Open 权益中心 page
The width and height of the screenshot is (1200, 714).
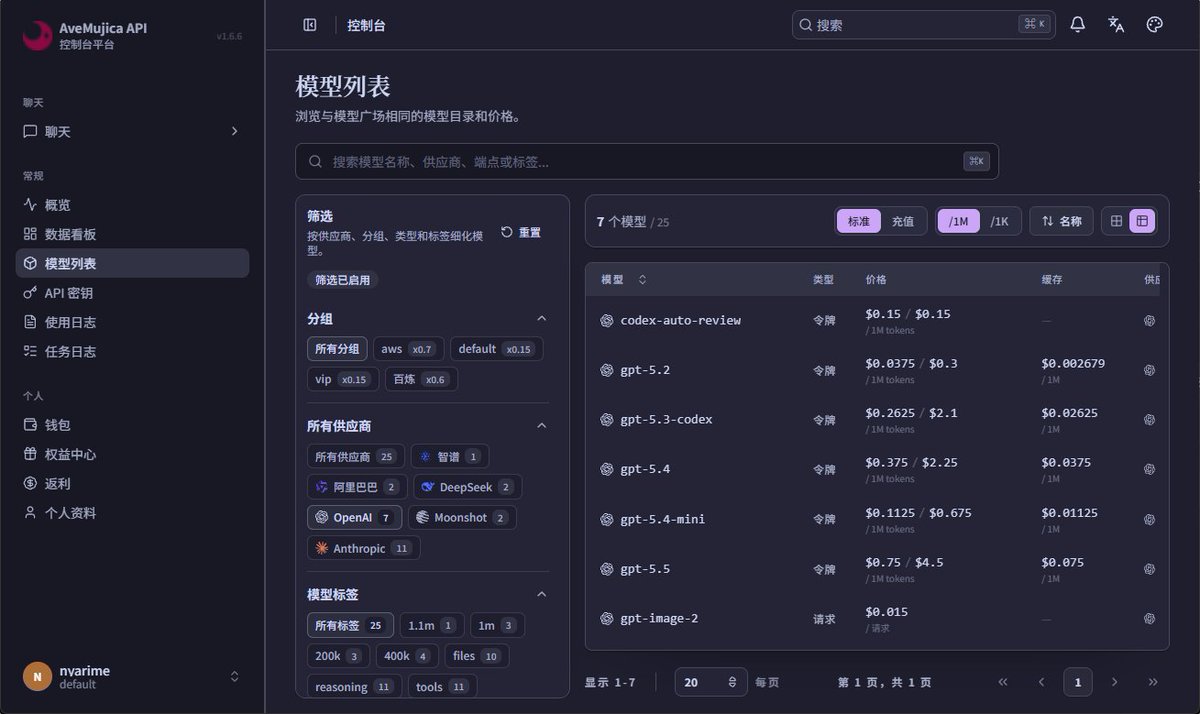click(132, 454)
